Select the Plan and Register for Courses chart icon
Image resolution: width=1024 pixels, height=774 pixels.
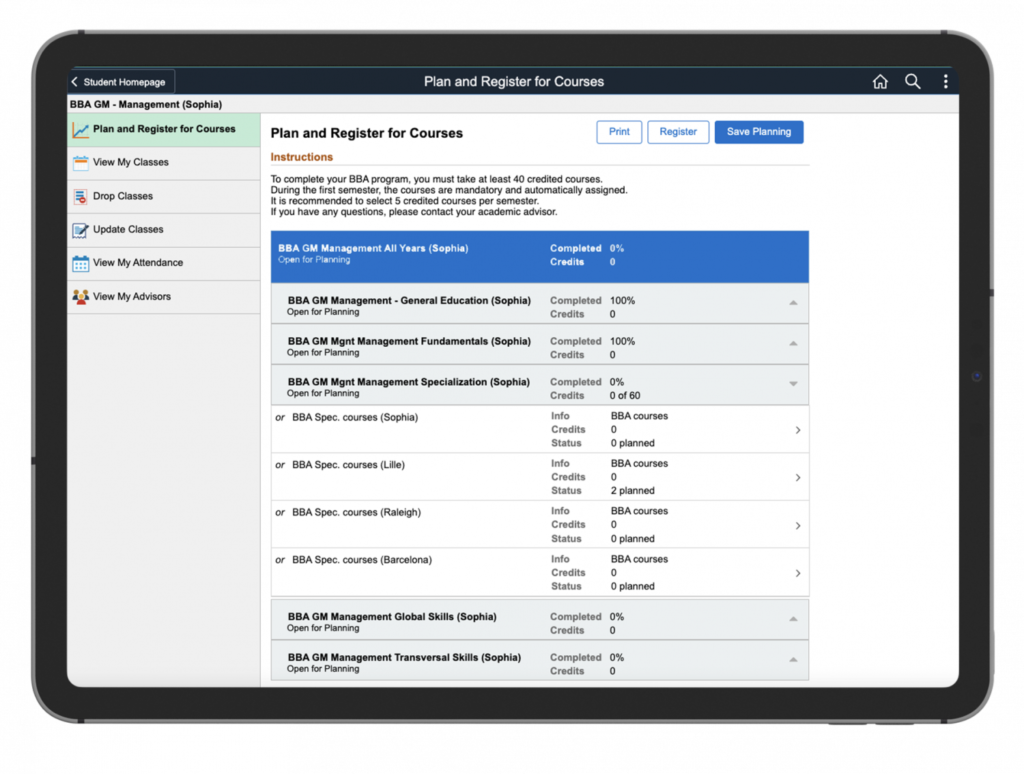pyautogui.click(x=82, y=129)
